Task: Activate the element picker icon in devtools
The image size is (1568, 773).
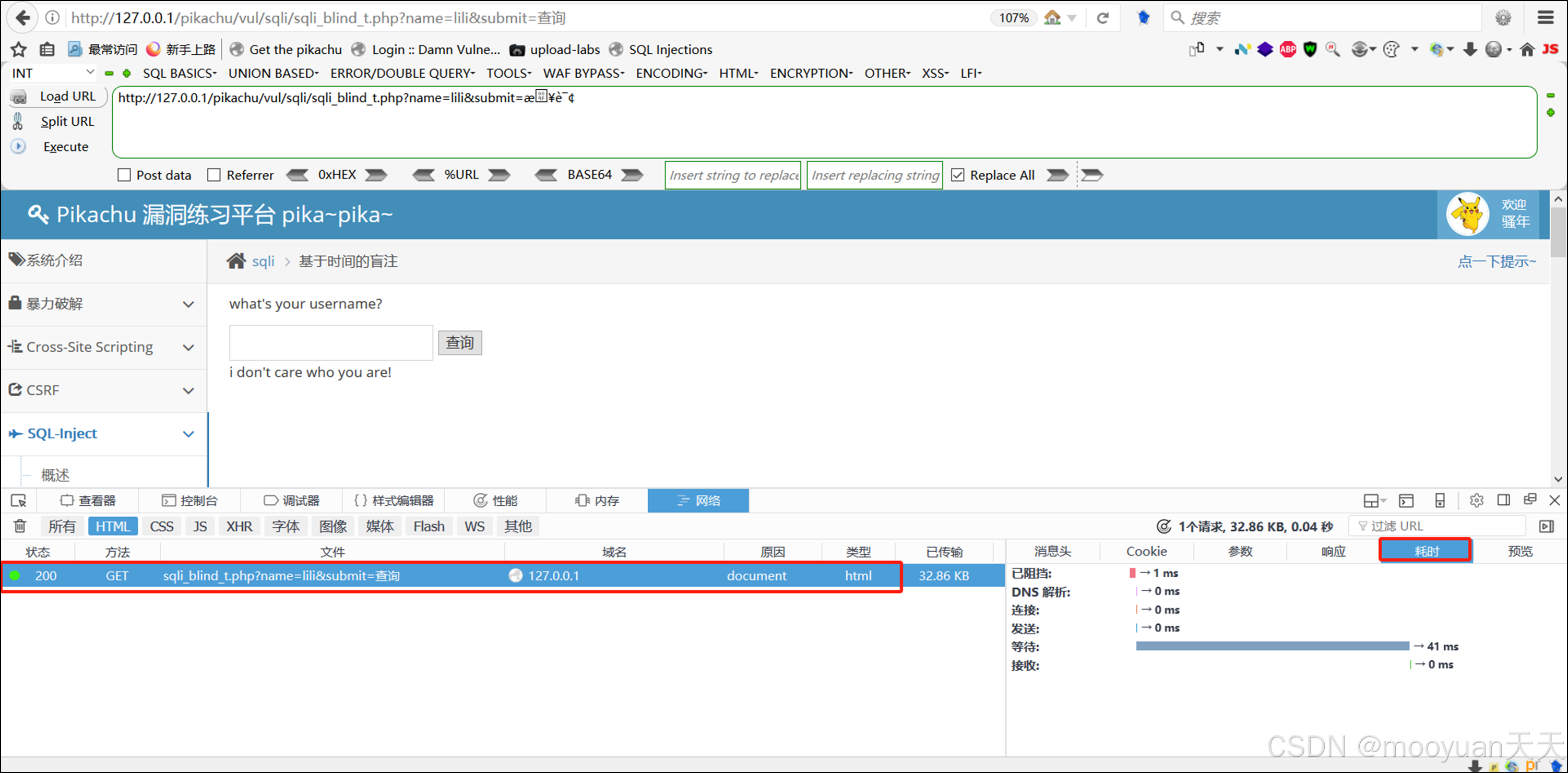Action: pyautogui.click(x=19, y=501)
